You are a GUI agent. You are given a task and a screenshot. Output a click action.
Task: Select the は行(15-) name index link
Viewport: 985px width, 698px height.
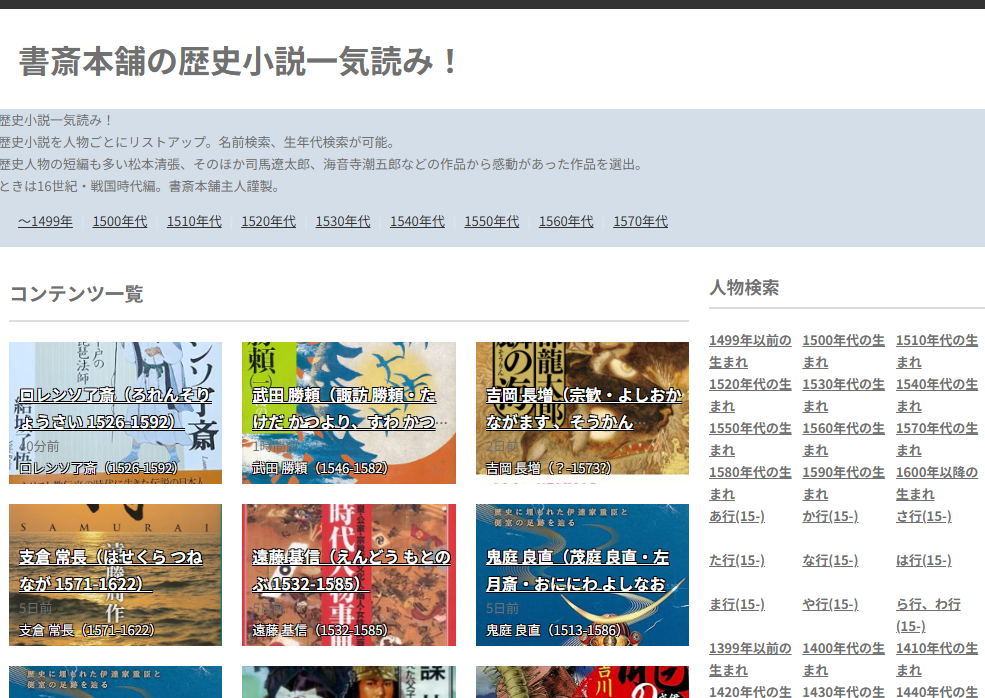pyautogui.click(x=923, y=560)
